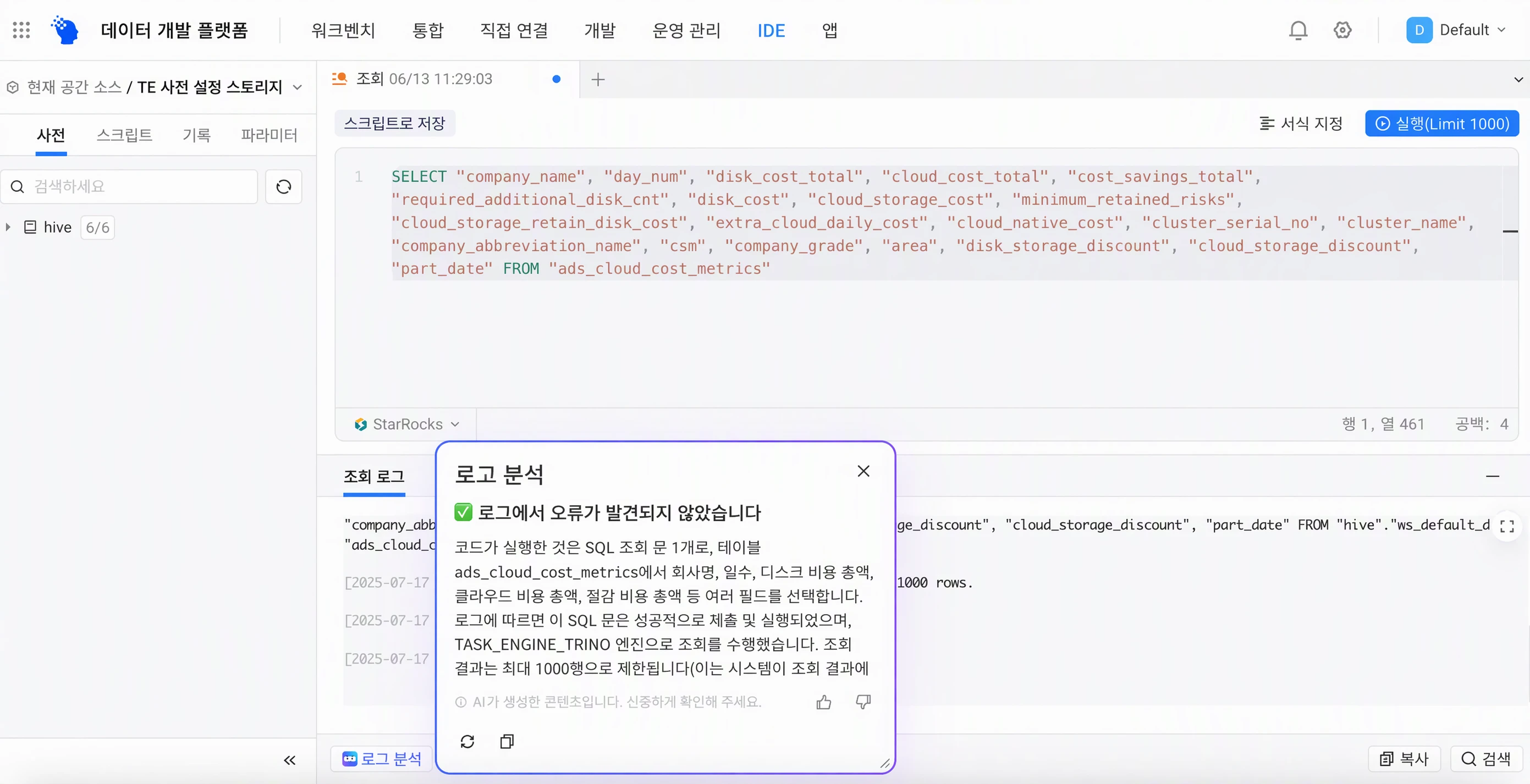1530x784 pixels.
Task: Focus the 검색하세요 search field
Action: 129,186
